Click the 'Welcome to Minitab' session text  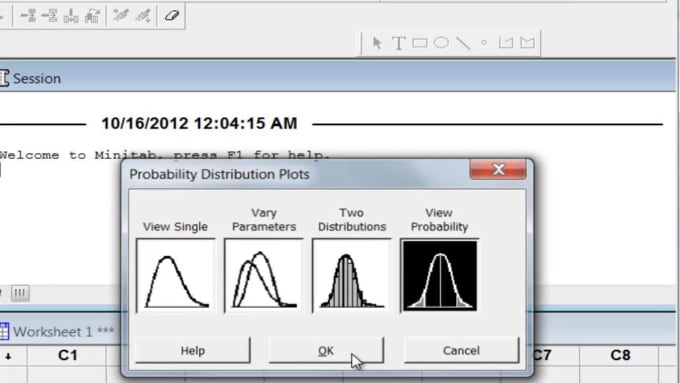tap(165, 155)
